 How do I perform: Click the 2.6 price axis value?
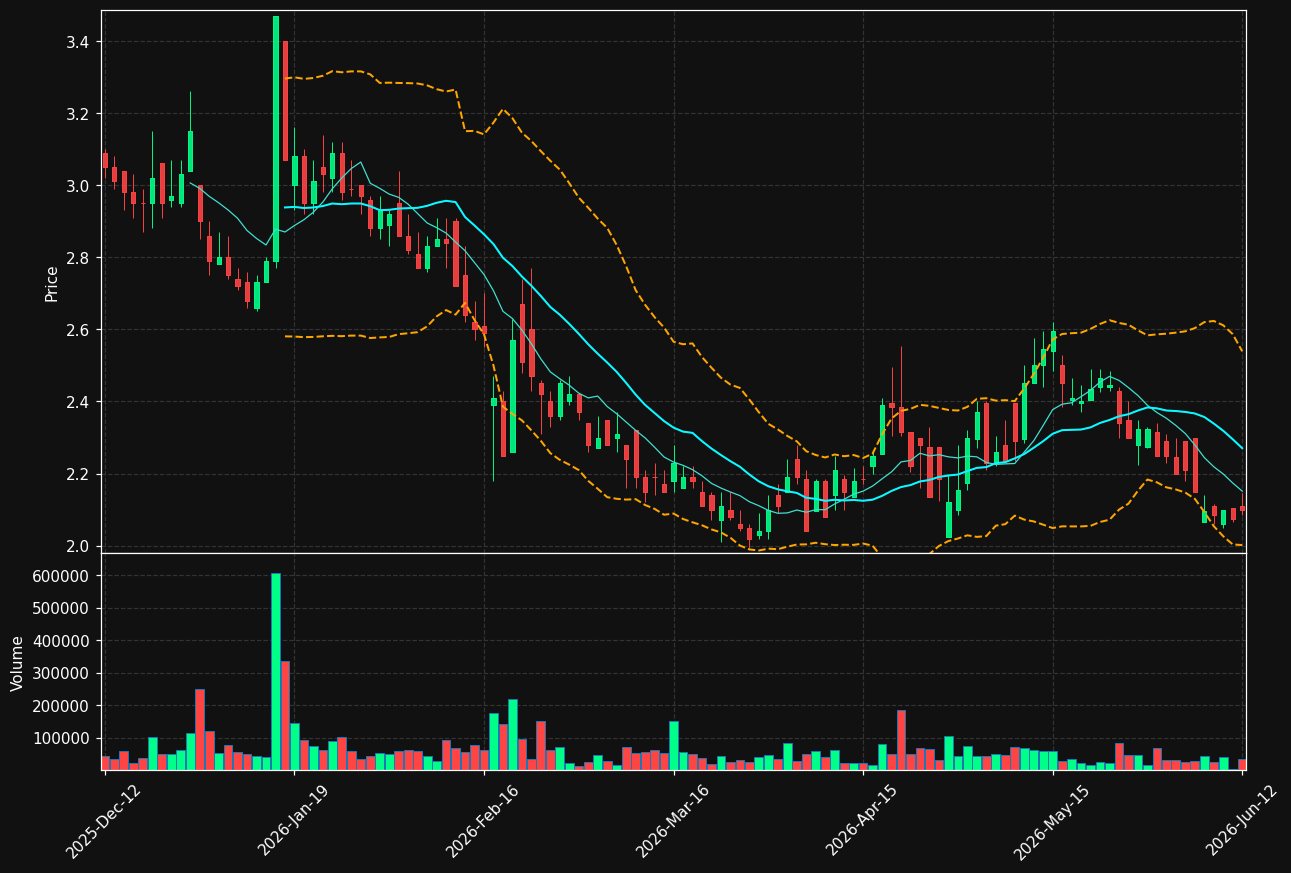click(78, 330)
